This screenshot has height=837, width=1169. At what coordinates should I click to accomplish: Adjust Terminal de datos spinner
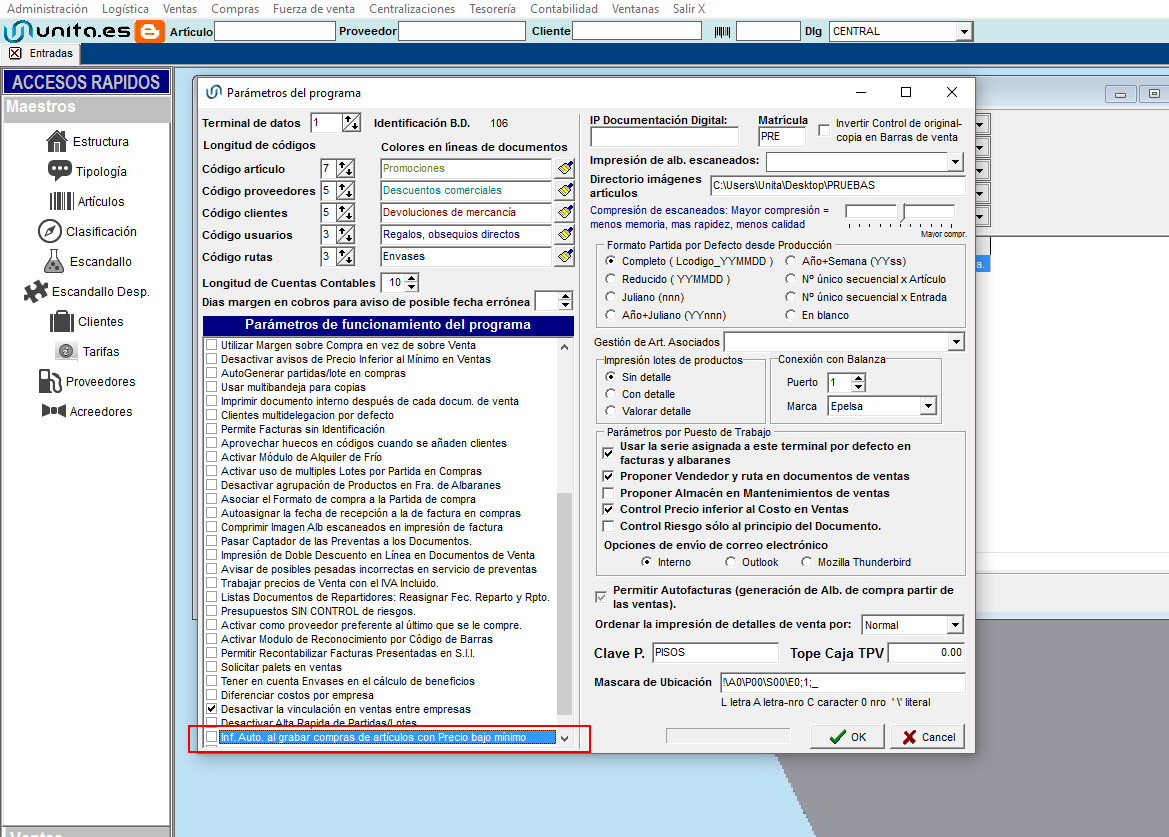pyautogui.click(x=351, y=123)
